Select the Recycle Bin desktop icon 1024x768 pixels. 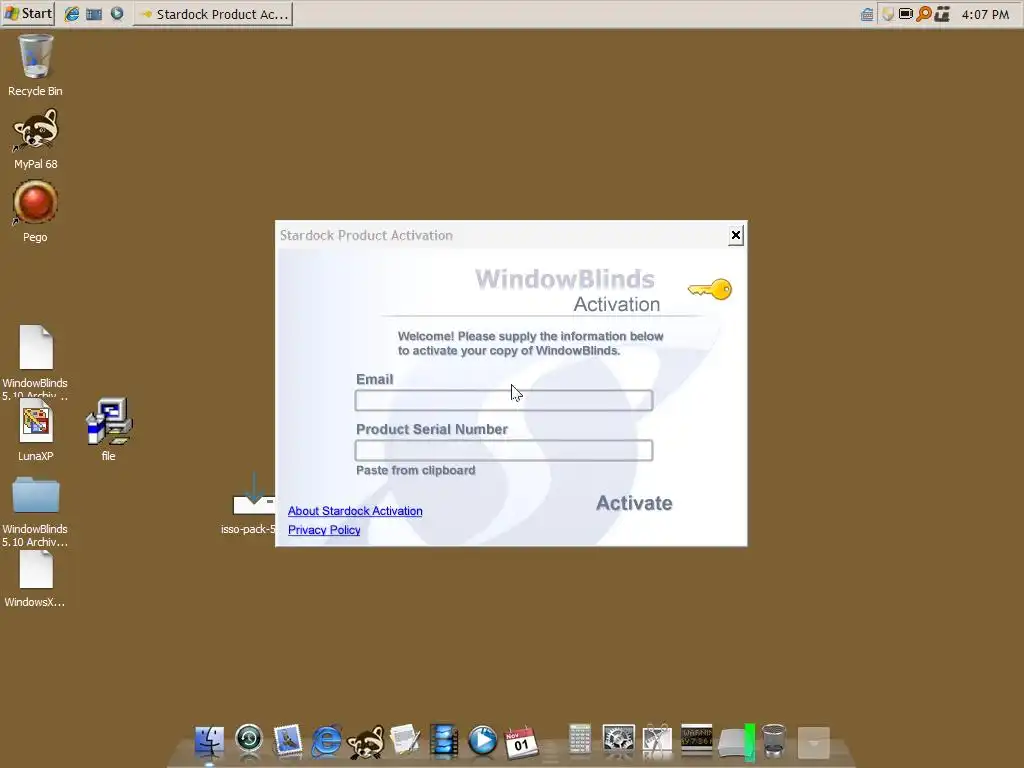click(35, 67)
